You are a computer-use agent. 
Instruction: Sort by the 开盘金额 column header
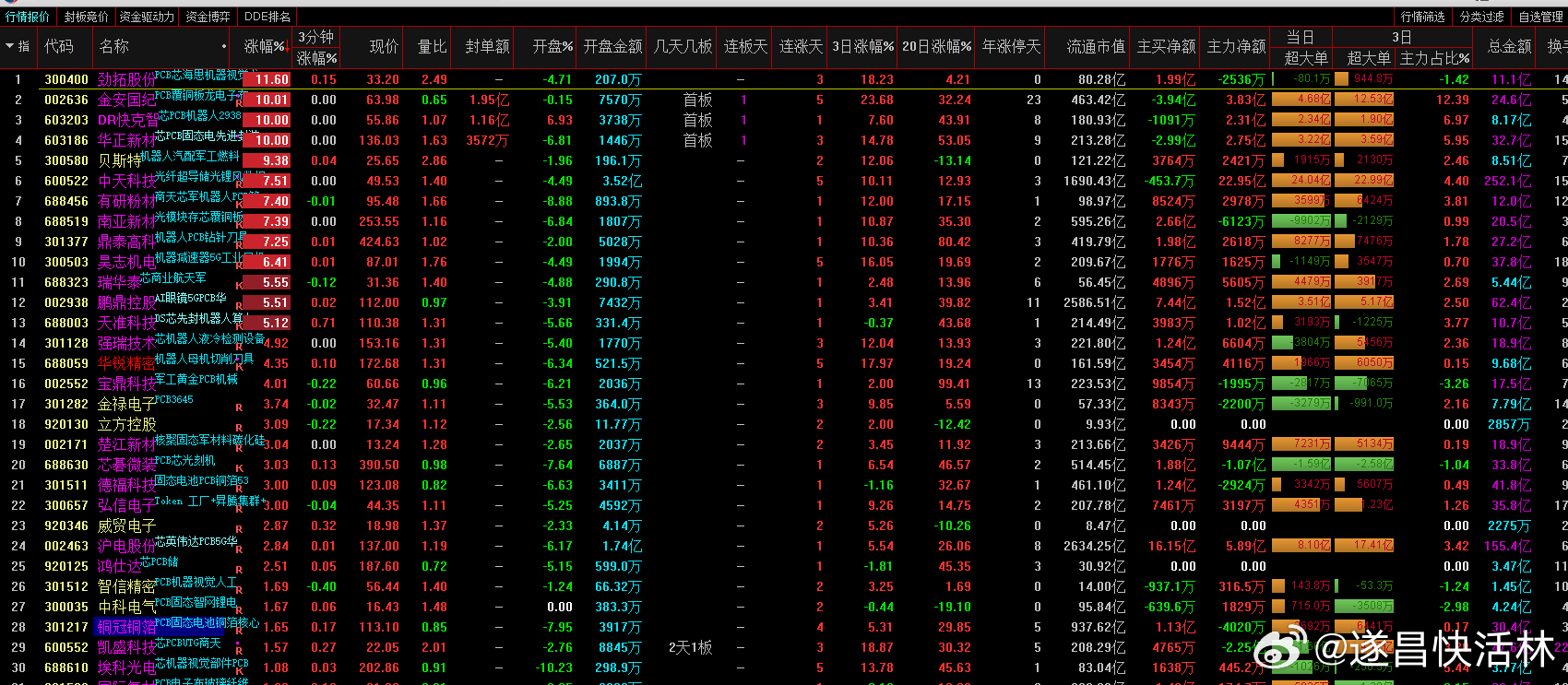pyautogui.click(x=612, y=46)
